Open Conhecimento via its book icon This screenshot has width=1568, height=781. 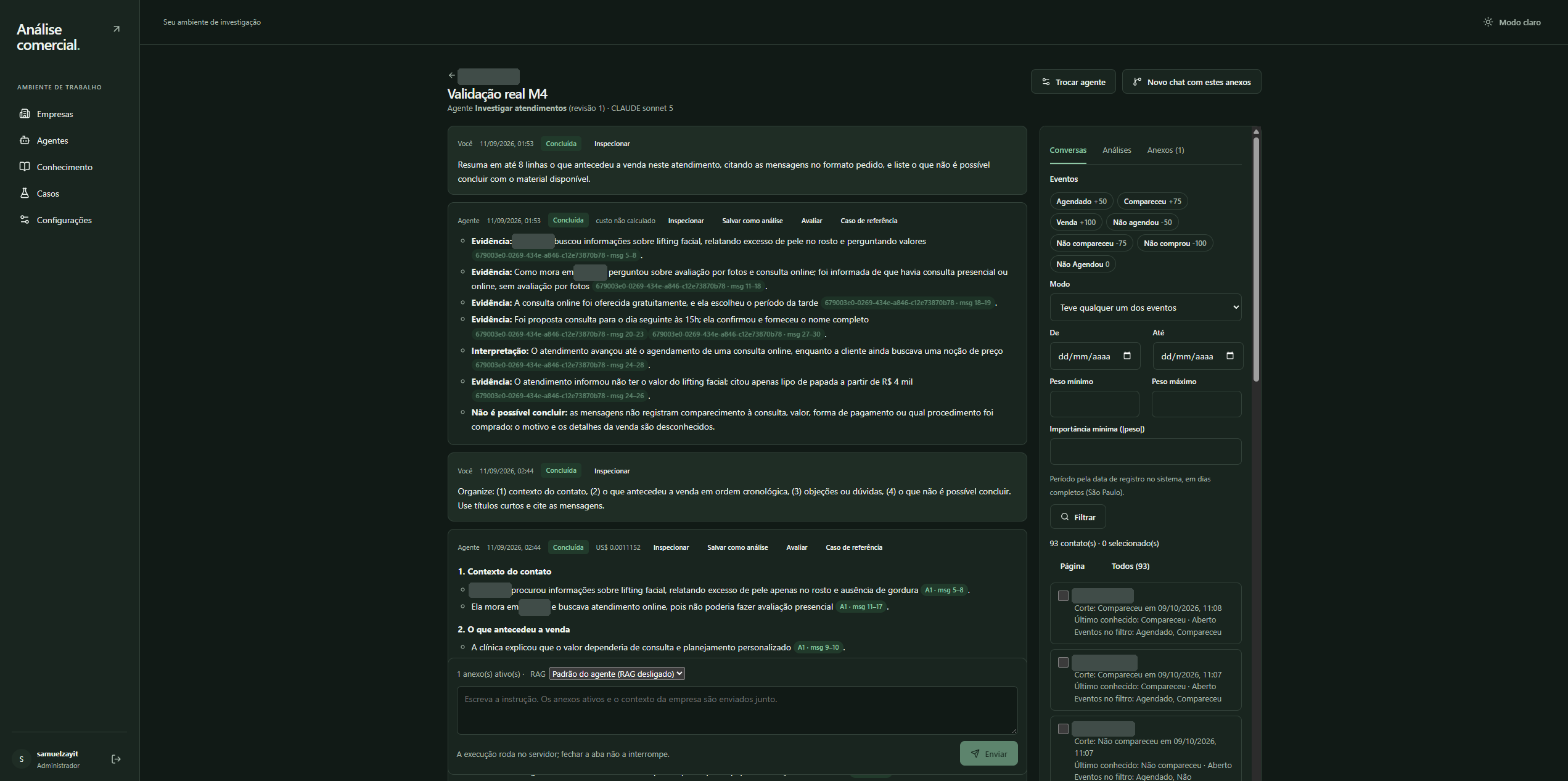tap(25, 166)
